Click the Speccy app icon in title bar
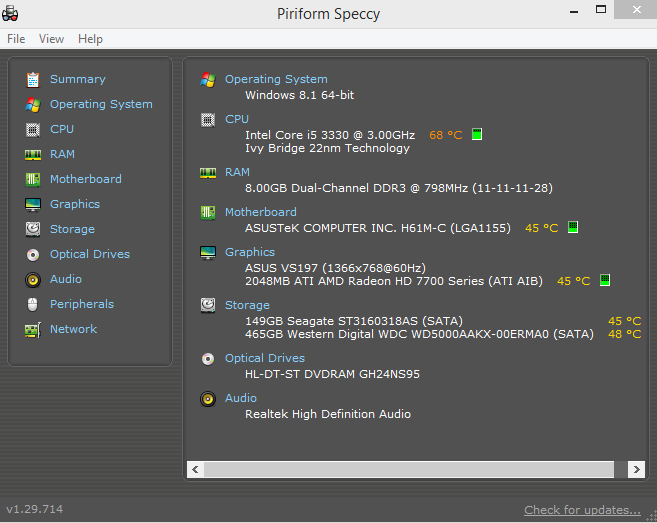This screenshot has height=523, width=657. coord(10,13)
